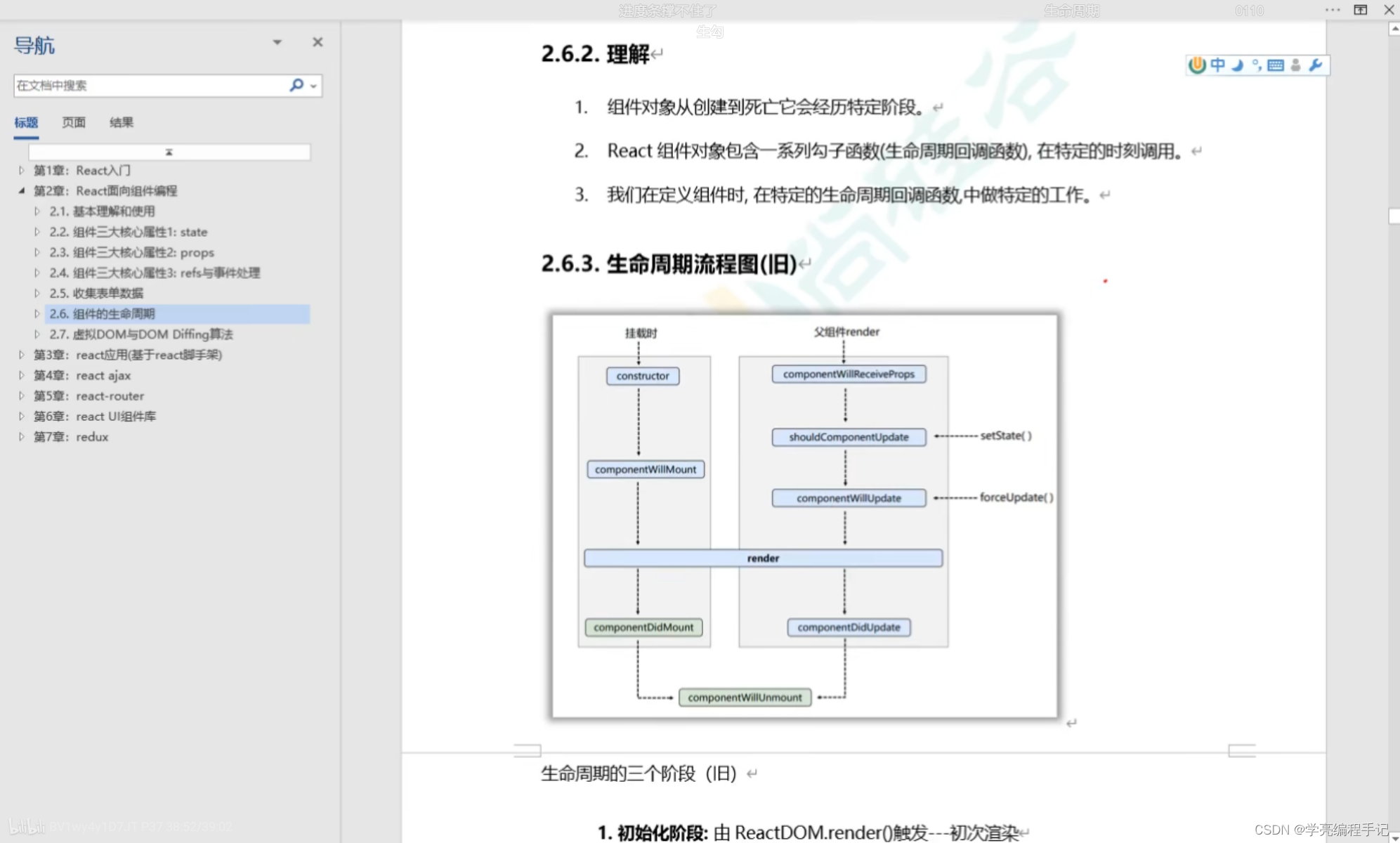1400x843 pixels.
Task: Switch to the 标题 tab
Action: pos(26,122)
